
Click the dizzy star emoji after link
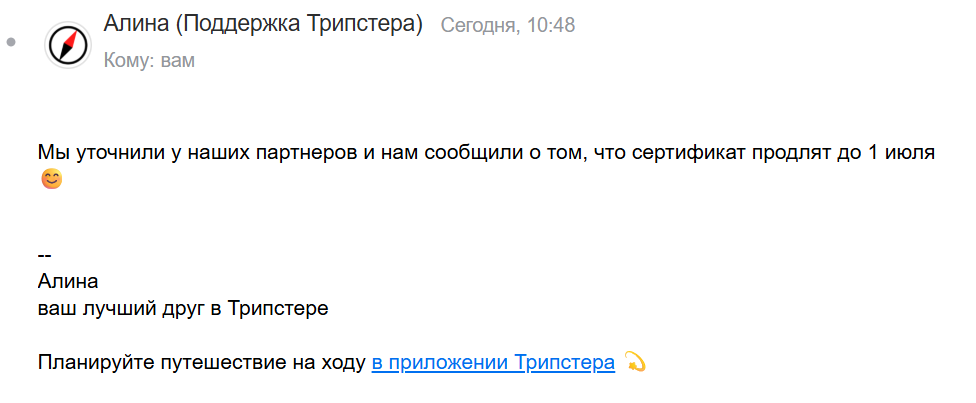pos(635,362)
